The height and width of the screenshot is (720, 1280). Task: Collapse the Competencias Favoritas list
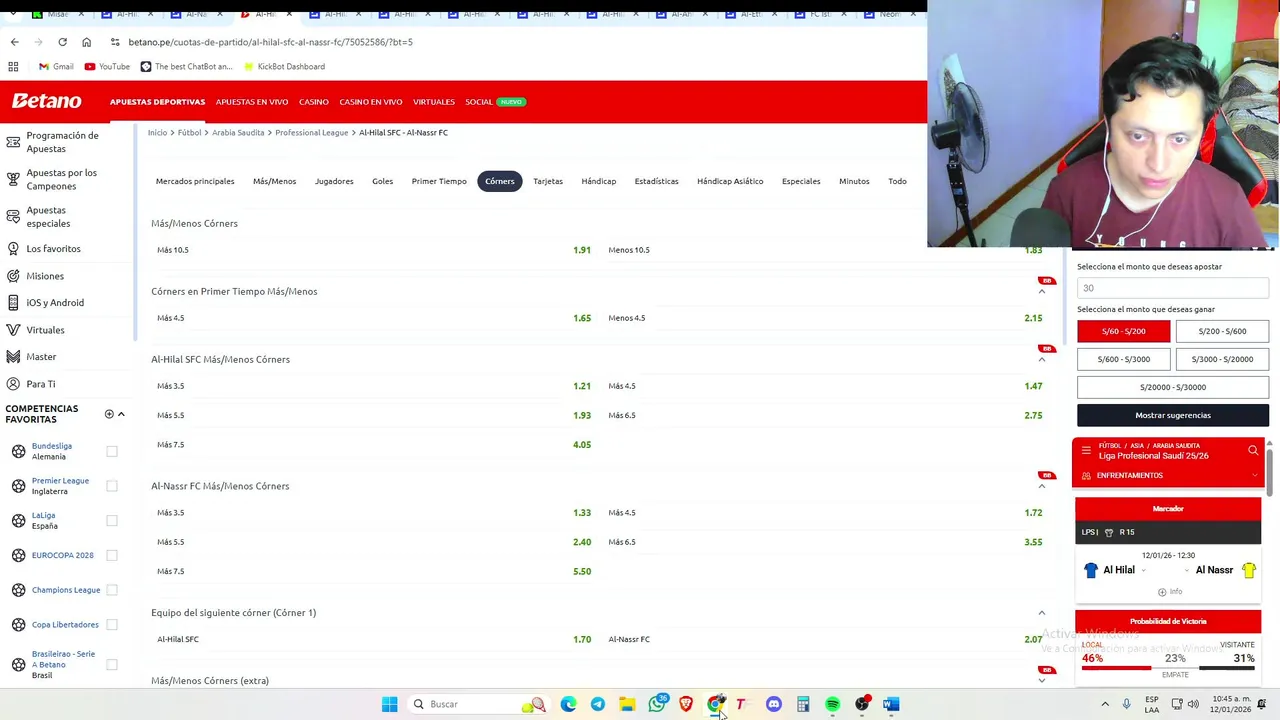click(121, 414)
